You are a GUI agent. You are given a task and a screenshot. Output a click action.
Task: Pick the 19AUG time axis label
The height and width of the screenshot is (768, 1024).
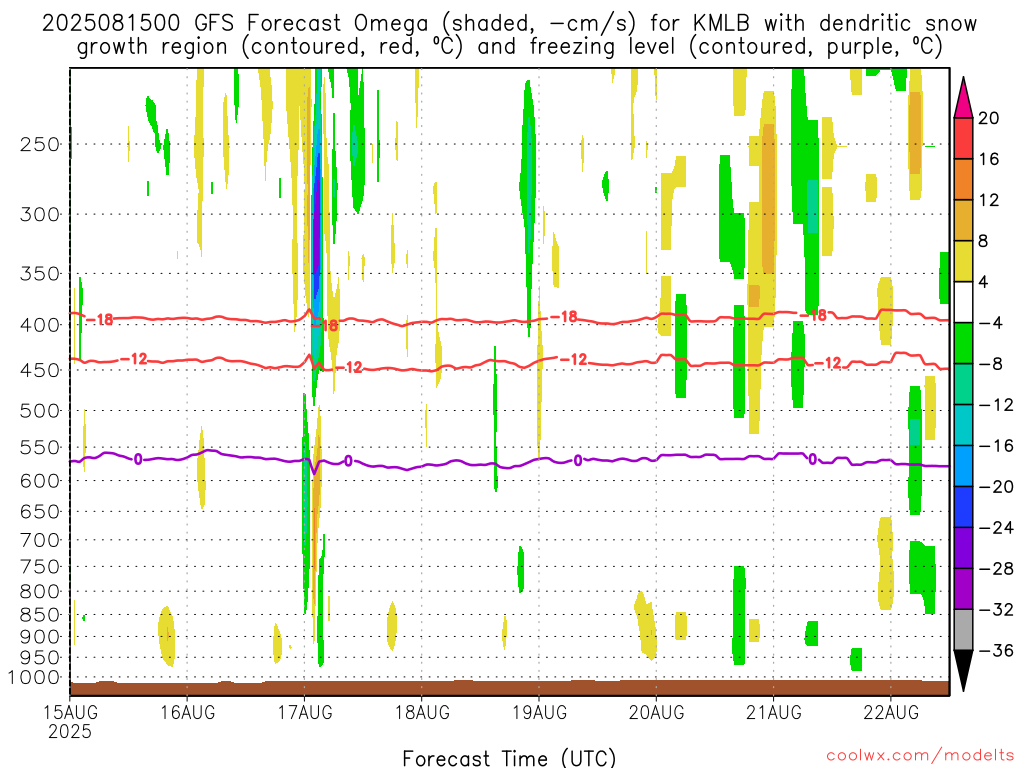(539, 712)
